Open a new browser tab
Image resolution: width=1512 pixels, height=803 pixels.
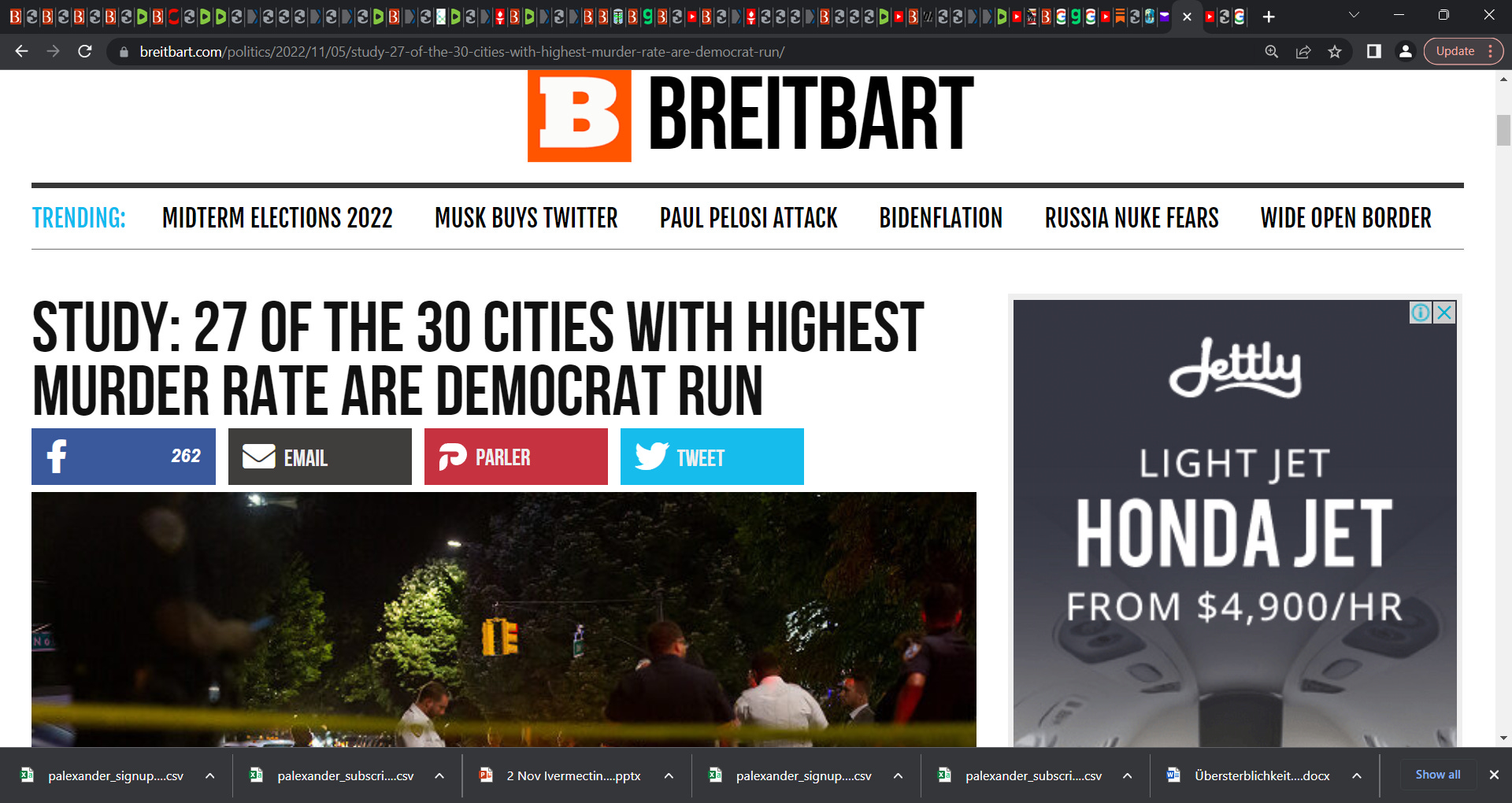click(1269, 17)
